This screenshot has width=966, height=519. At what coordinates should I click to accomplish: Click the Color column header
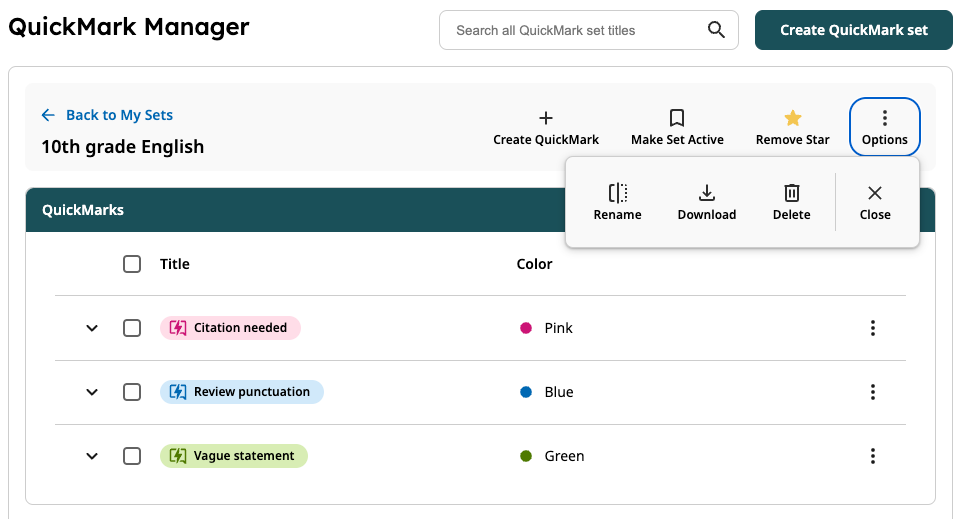(534, 264)
